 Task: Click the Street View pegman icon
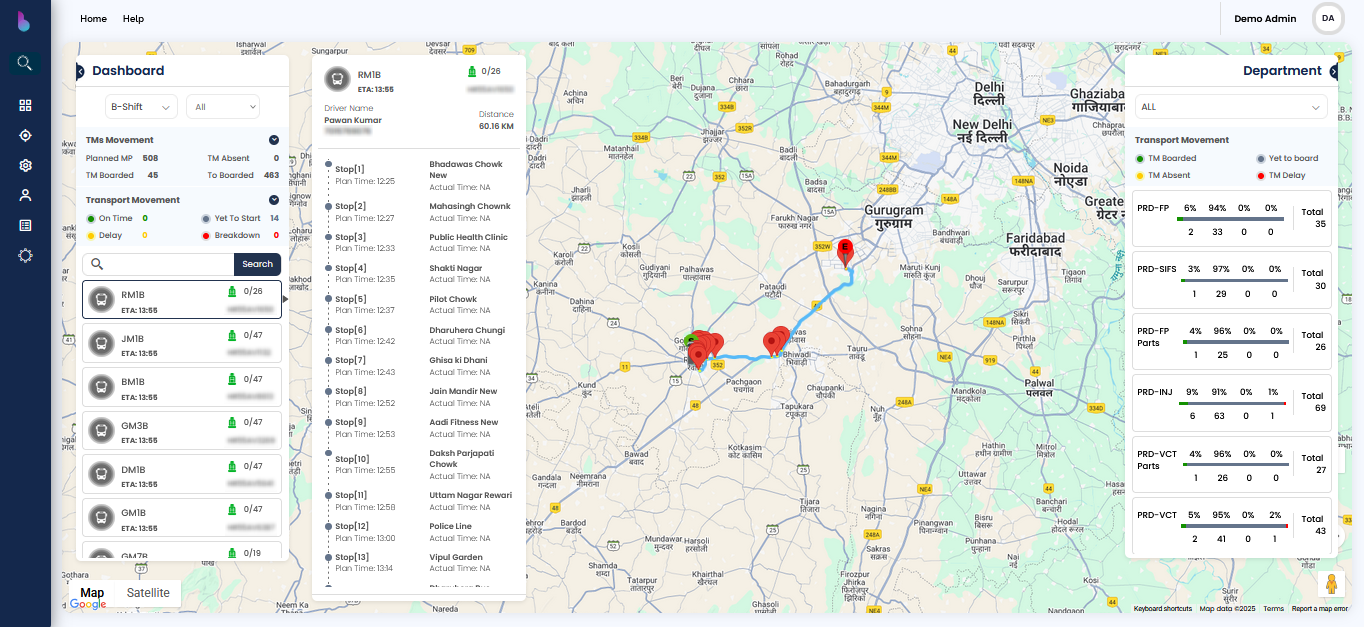coord(1330,584)
